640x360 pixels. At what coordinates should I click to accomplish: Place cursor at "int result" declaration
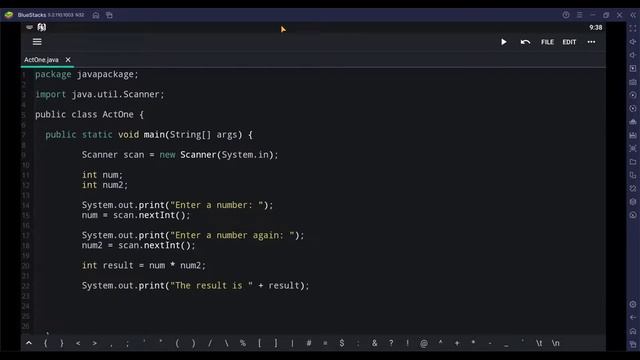click(x=107, y=266)
